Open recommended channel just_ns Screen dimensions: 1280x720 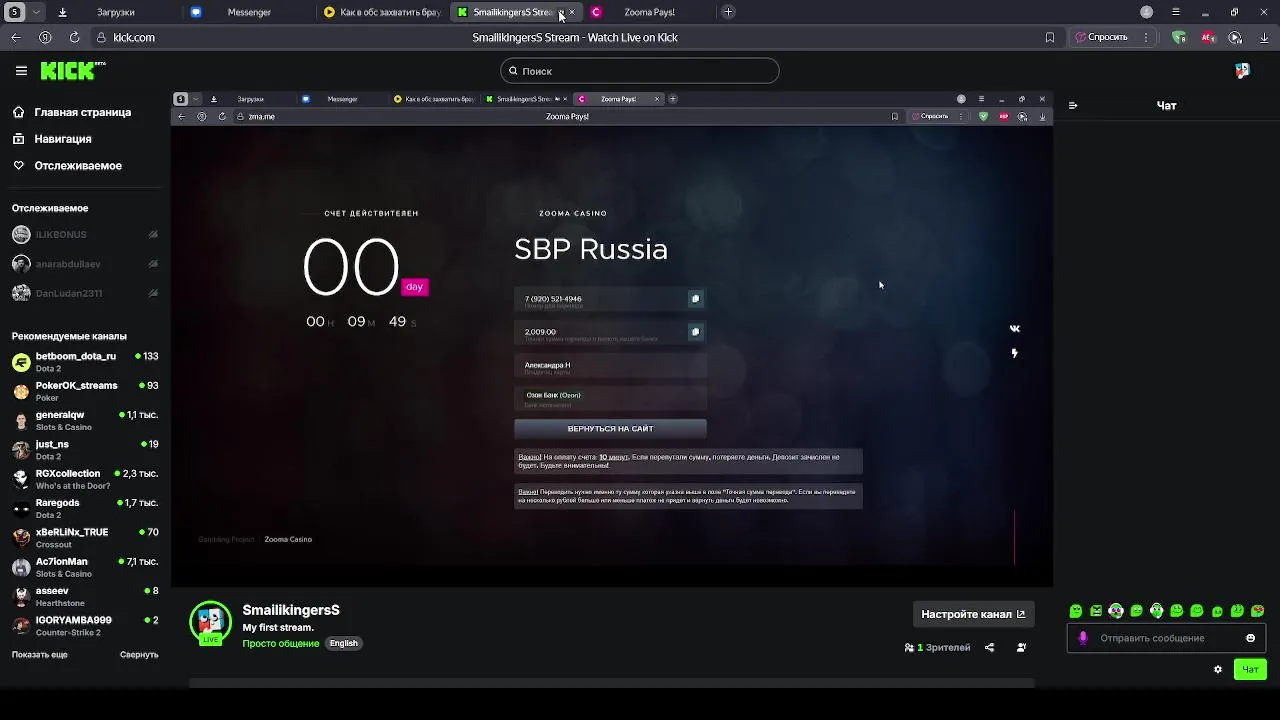[85, 450]
